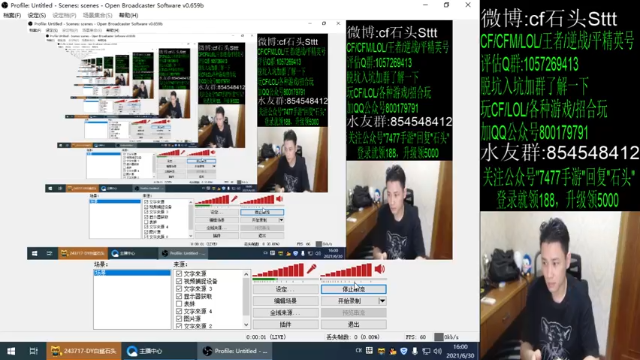Open the 档案(F) menu
Screen dimensions: 640x360
[12, 15]
